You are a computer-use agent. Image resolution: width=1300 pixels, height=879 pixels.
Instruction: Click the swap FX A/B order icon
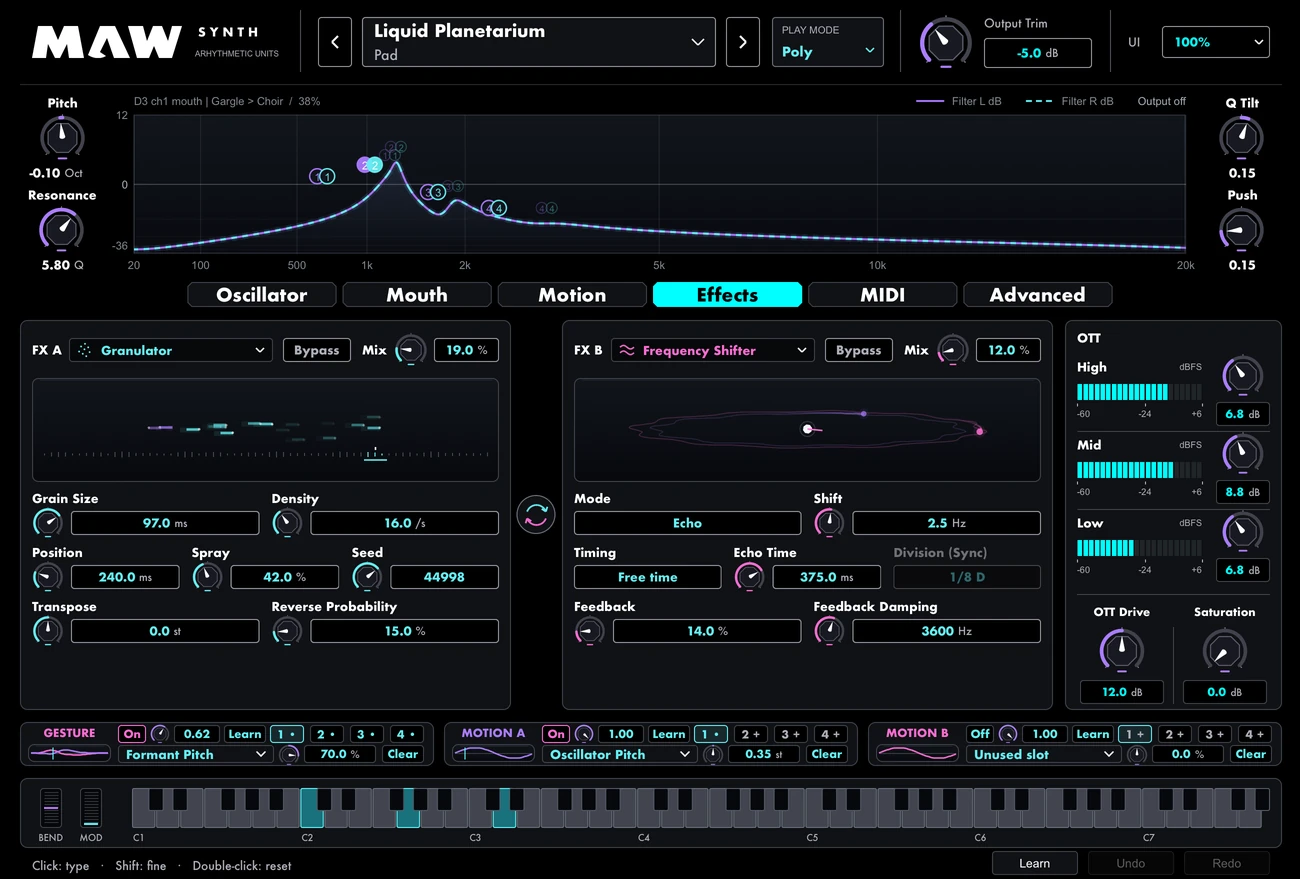[536, 515]
